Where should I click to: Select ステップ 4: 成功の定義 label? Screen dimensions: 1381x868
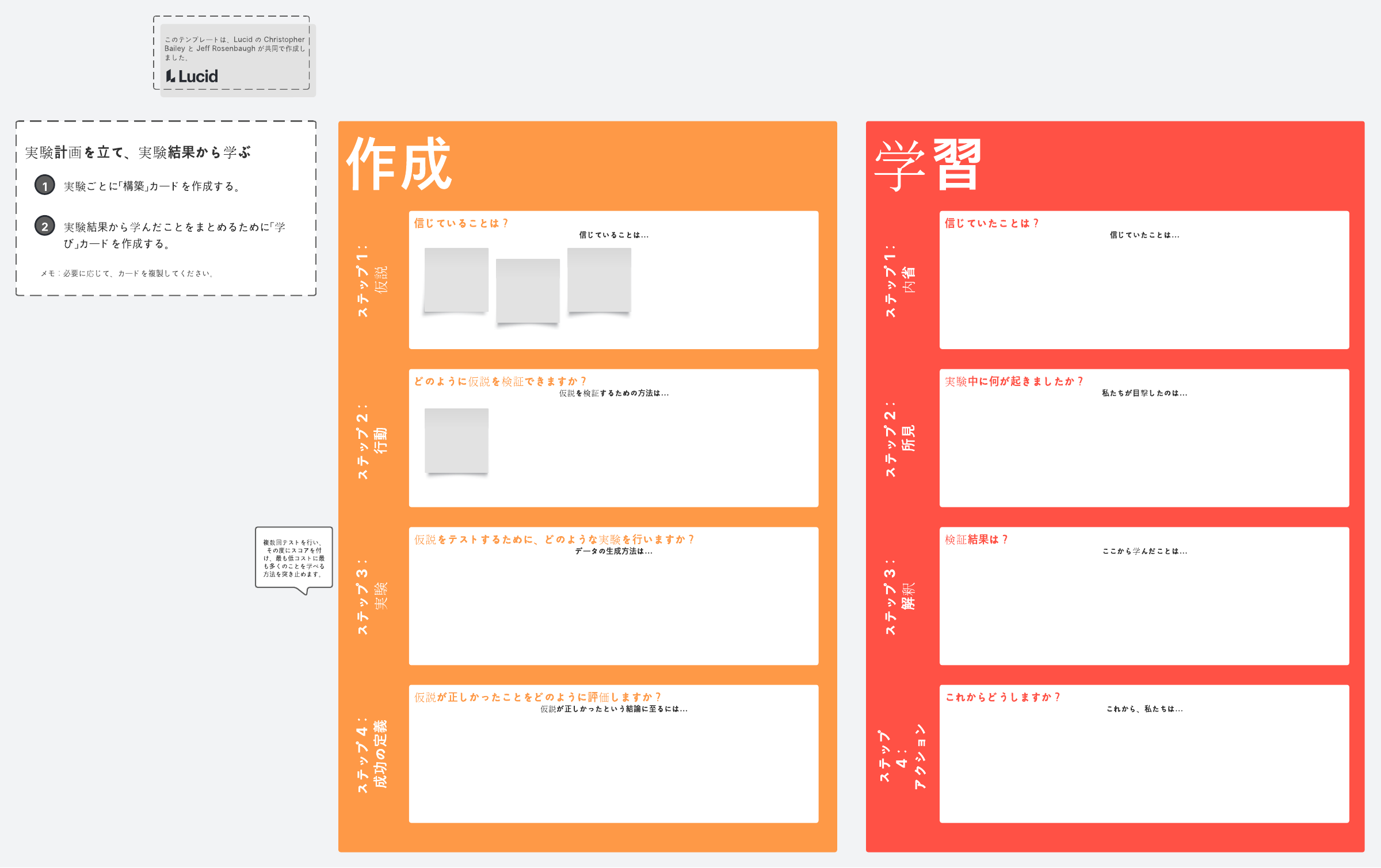(372, 754)
